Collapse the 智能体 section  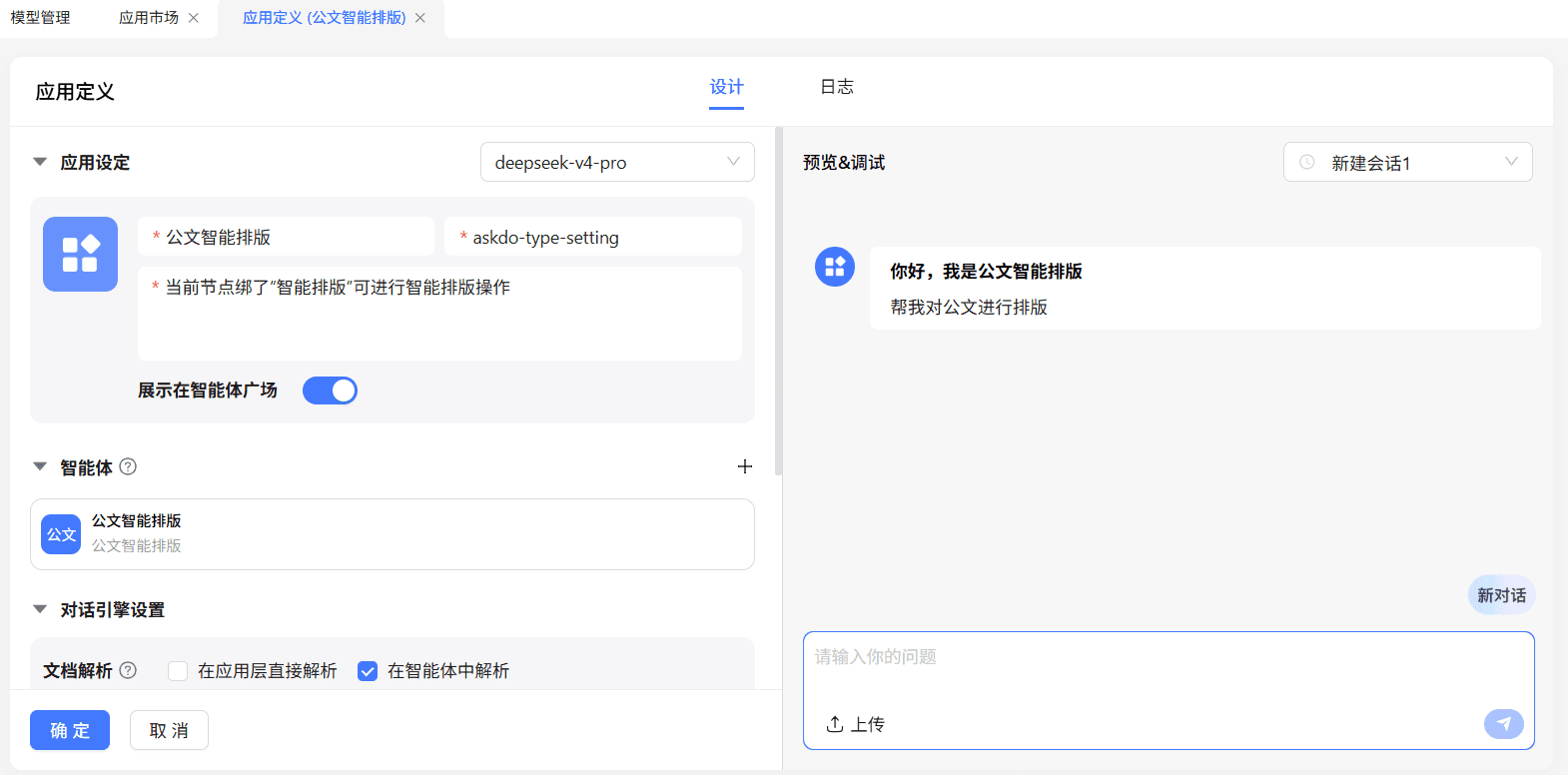click(40, 466)
